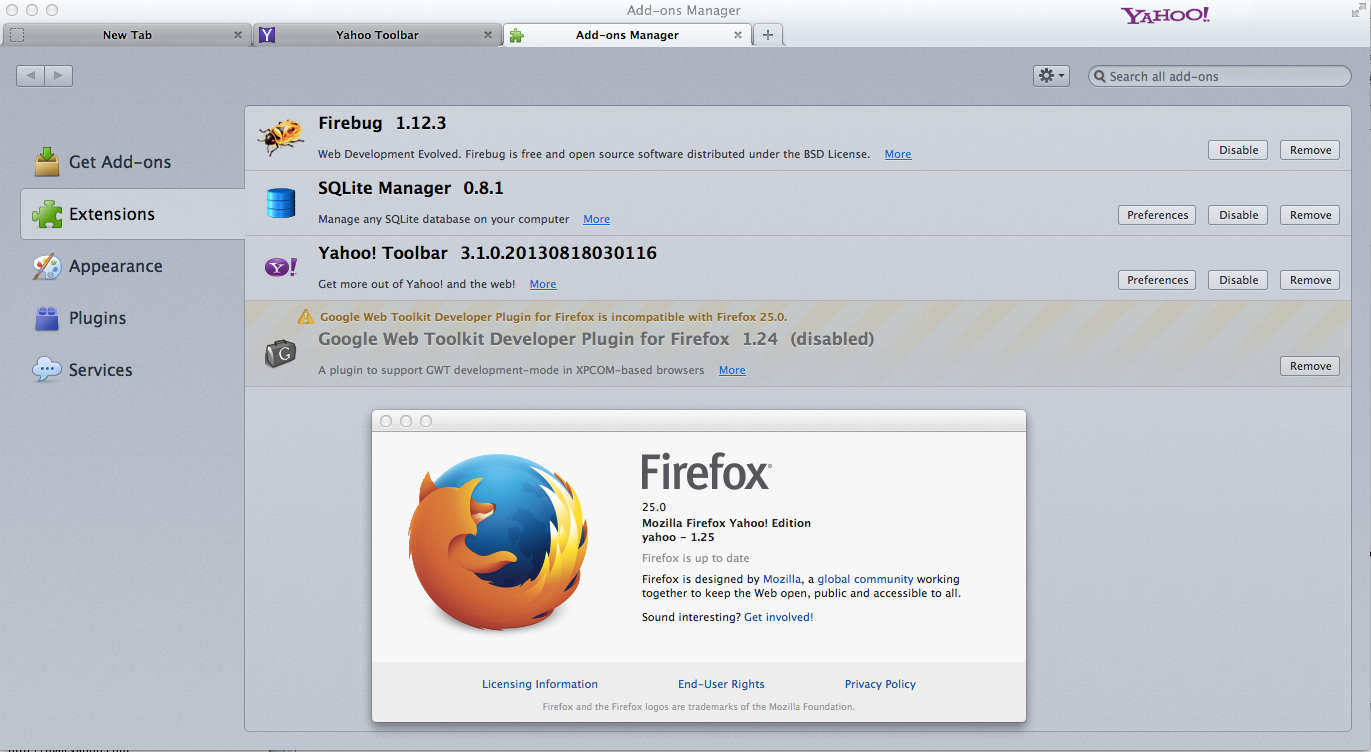Open a new tab with plus button
The image size is (1371, 752).
coord(768,35)
